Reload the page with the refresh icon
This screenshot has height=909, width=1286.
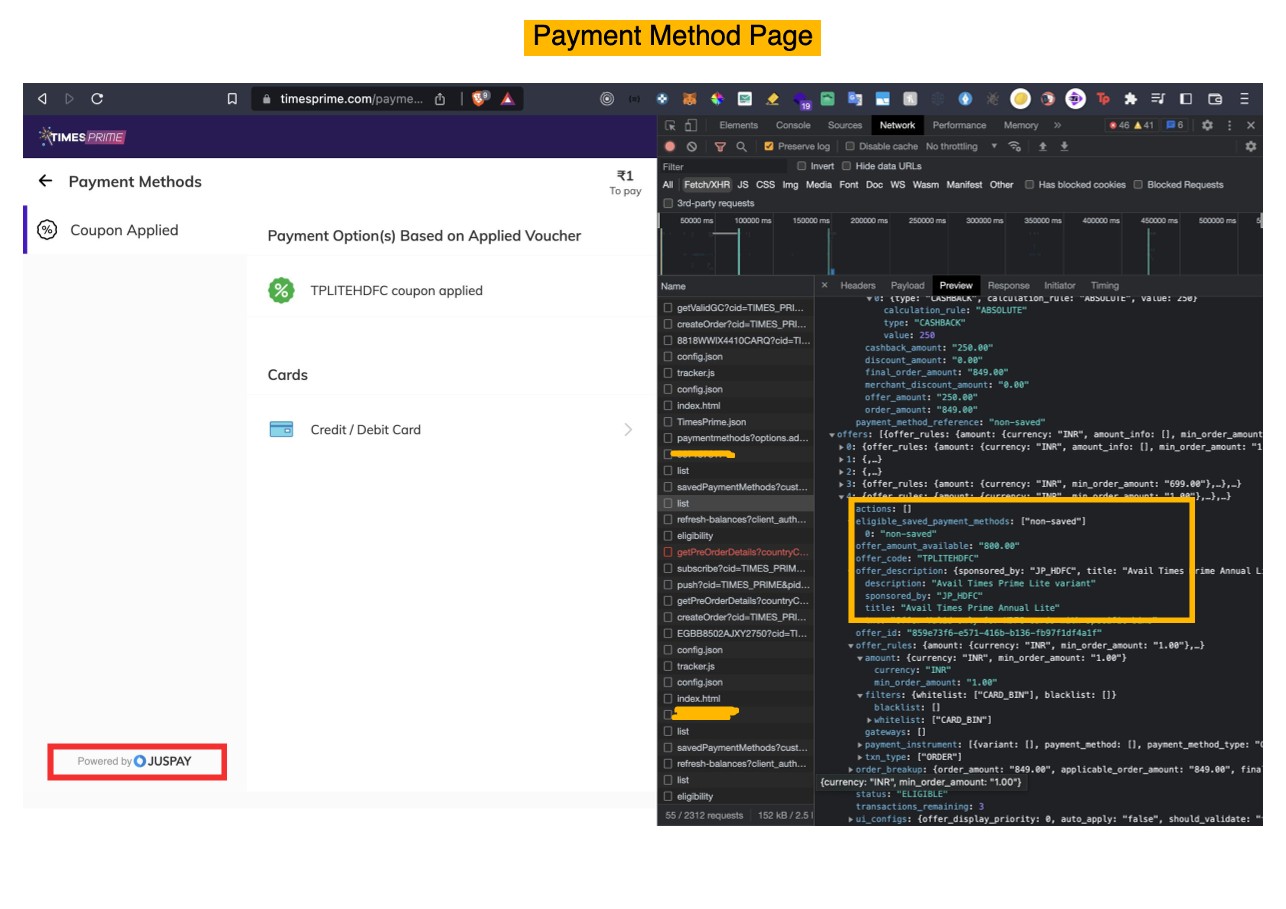[x=97, y=99]
